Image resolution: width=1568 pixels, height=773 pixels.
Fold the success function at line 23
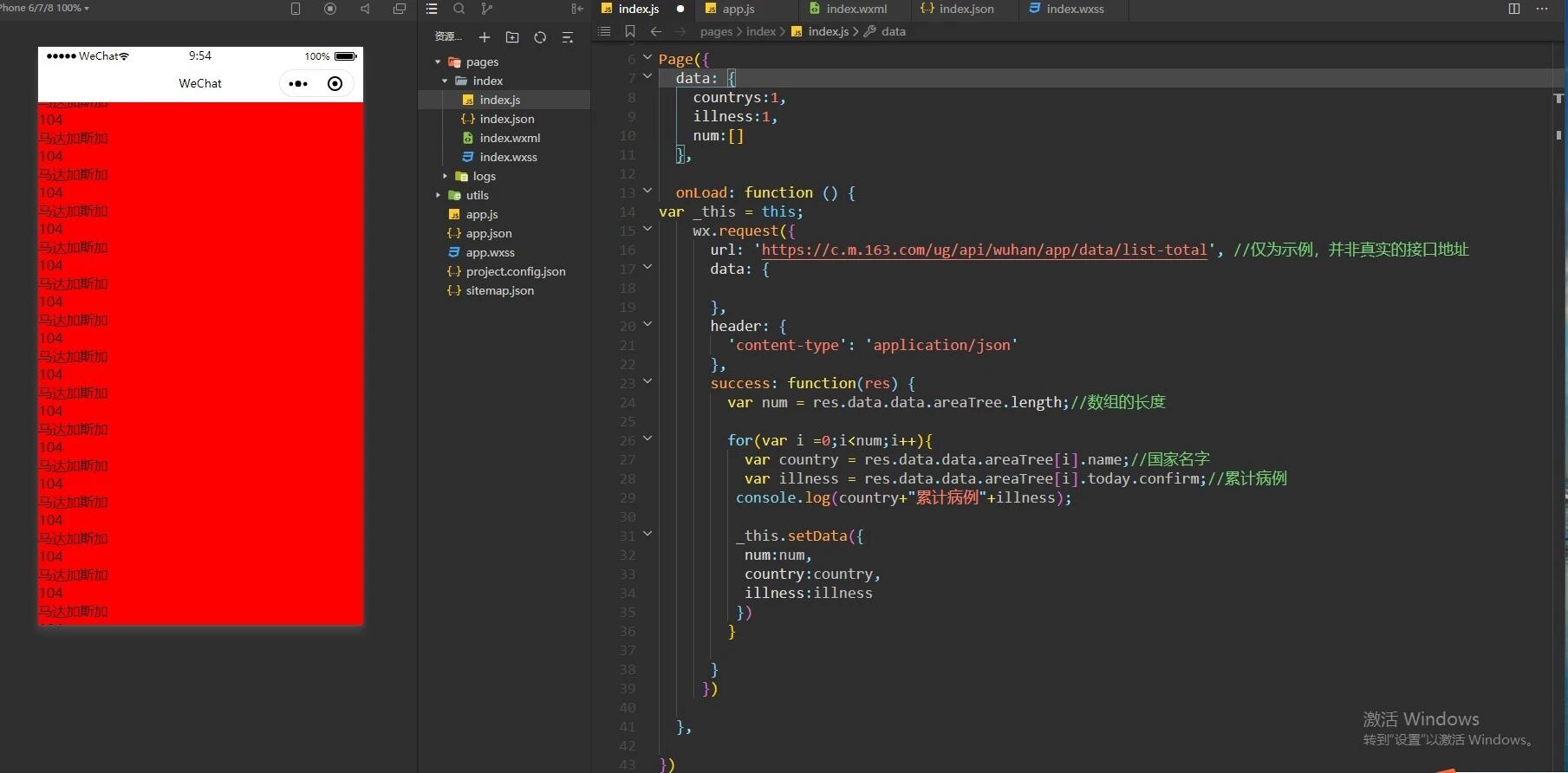coord(647,382)
